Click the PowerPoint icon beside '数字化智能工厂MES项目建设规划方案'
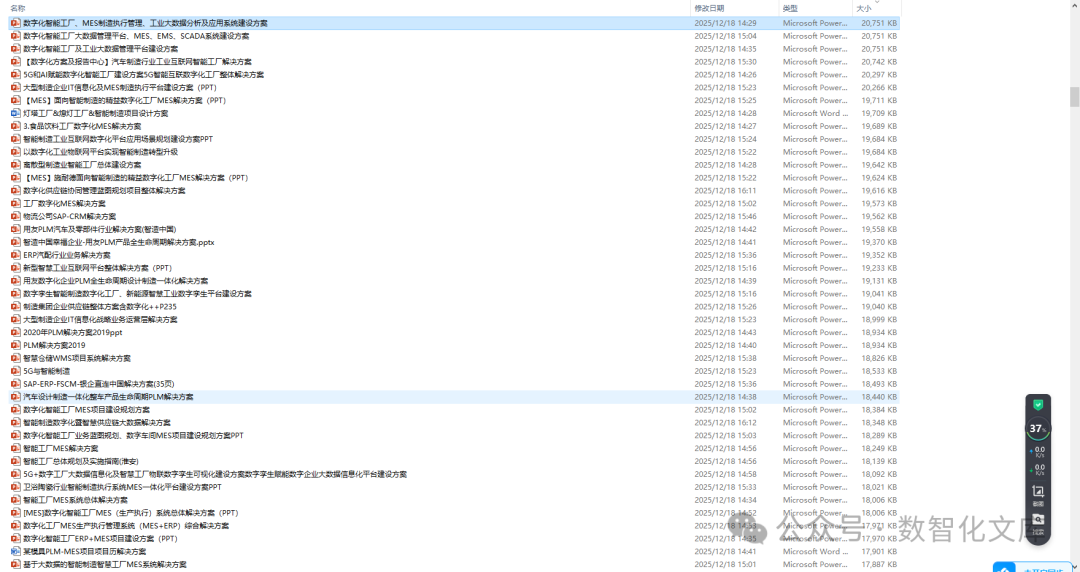 point(15,409)
